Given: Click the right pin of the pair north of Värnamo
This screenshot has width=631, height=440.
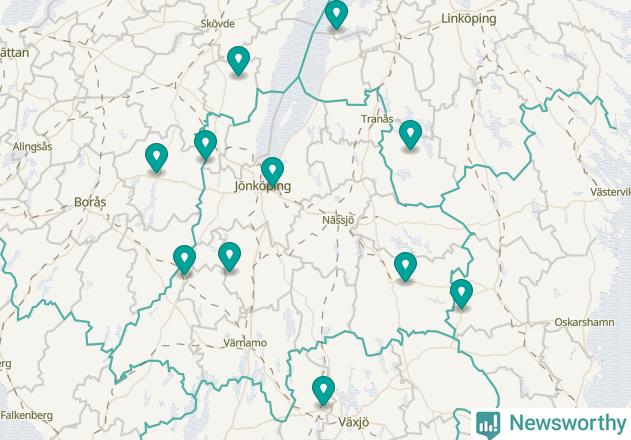Looking at the screenshot, I should [x=229, y=257].
